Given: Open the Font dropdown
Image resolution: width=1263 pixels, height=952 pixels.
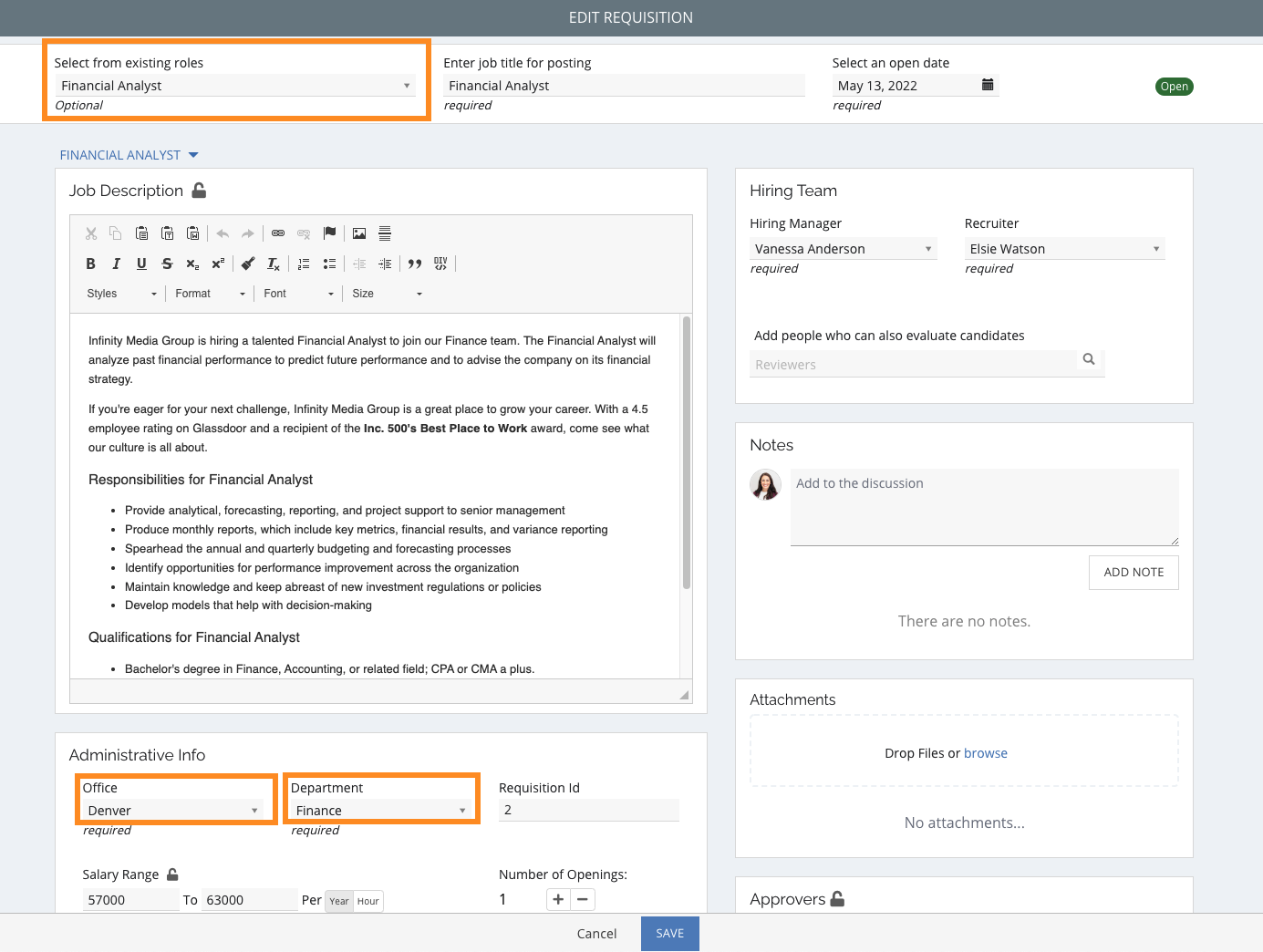Looking at the screenshot, I should tap(298, 294).
